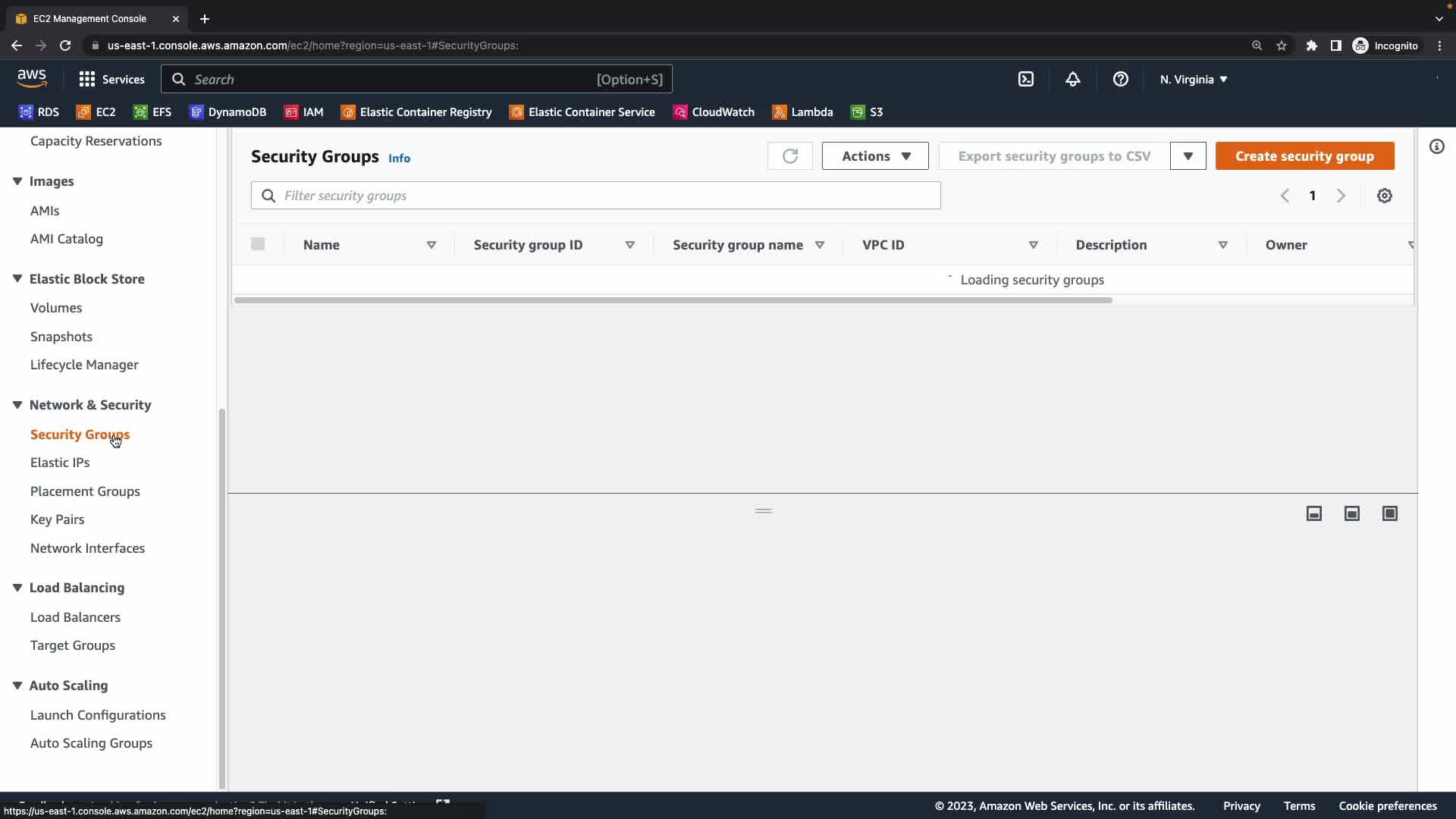The width and height of the screenshot is (1456, 819).
Task: Expand the Actions dropdown
Action: point(875,156)
